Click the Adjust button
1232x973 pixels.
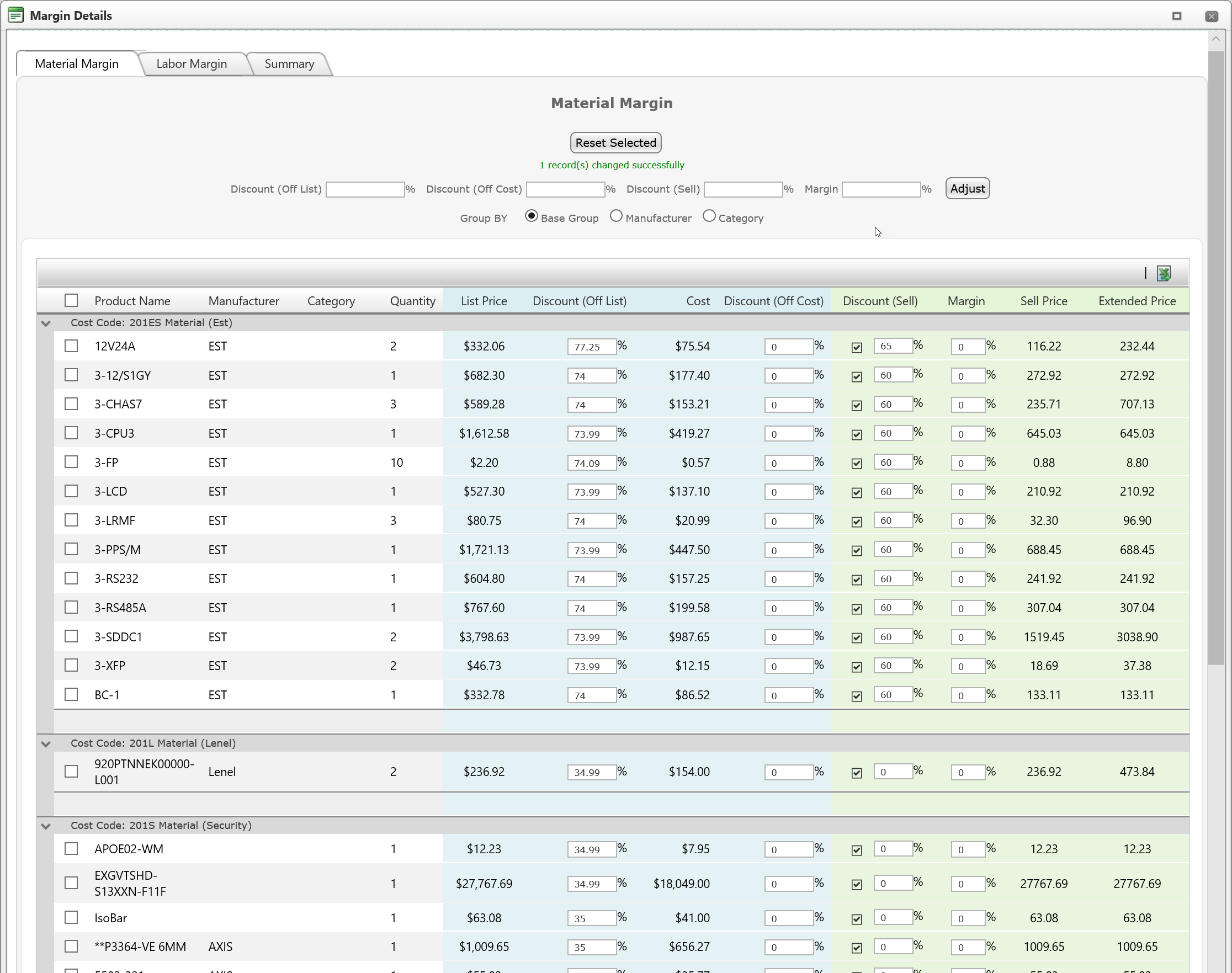pyautogui.click(x=967, y=189)
